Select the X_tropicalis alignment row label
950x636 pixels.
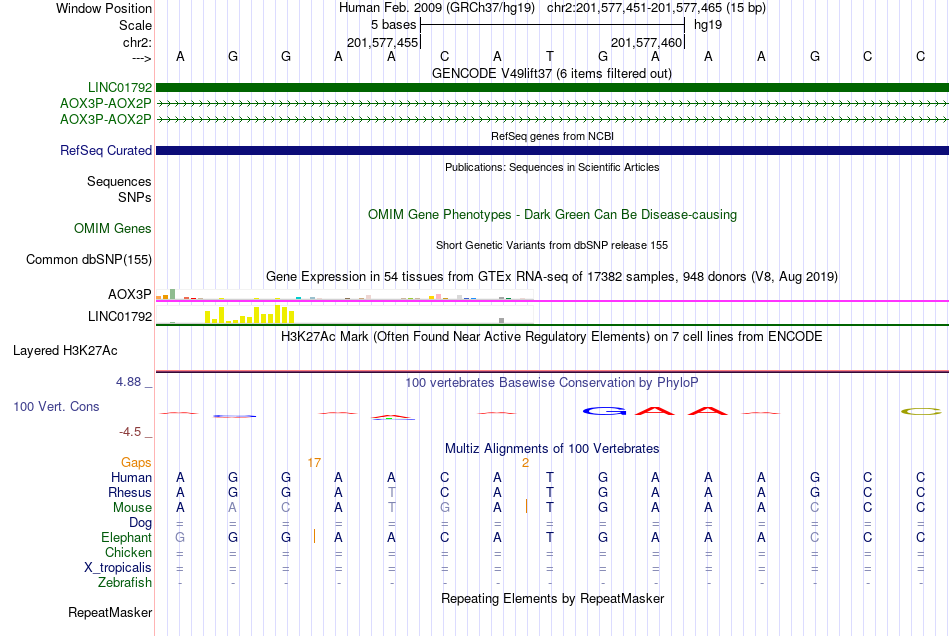118,568
